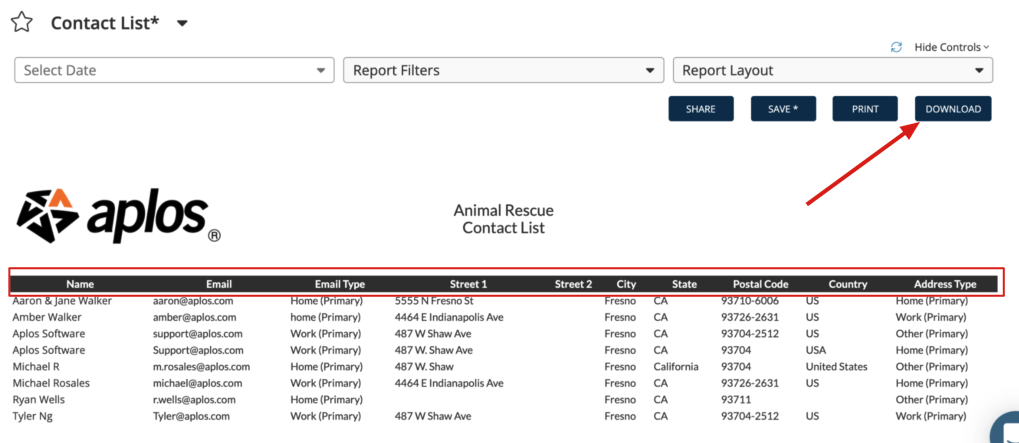Image resolution: width=1019 pixels, height=443 pixels.
Task: Click the blue refresh icon
Action: click(x=896, y=47)
